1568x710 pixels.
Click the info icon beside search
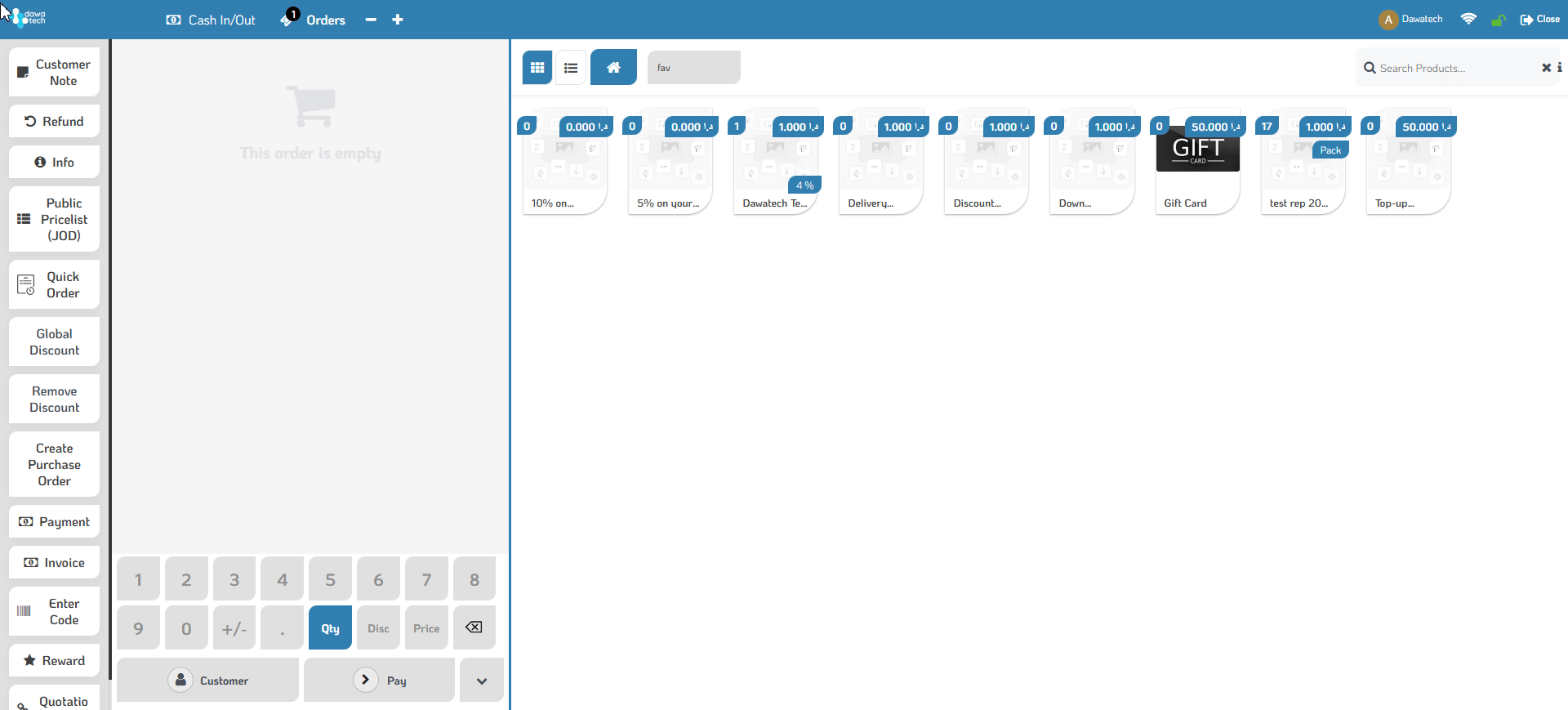point(1559,68)
